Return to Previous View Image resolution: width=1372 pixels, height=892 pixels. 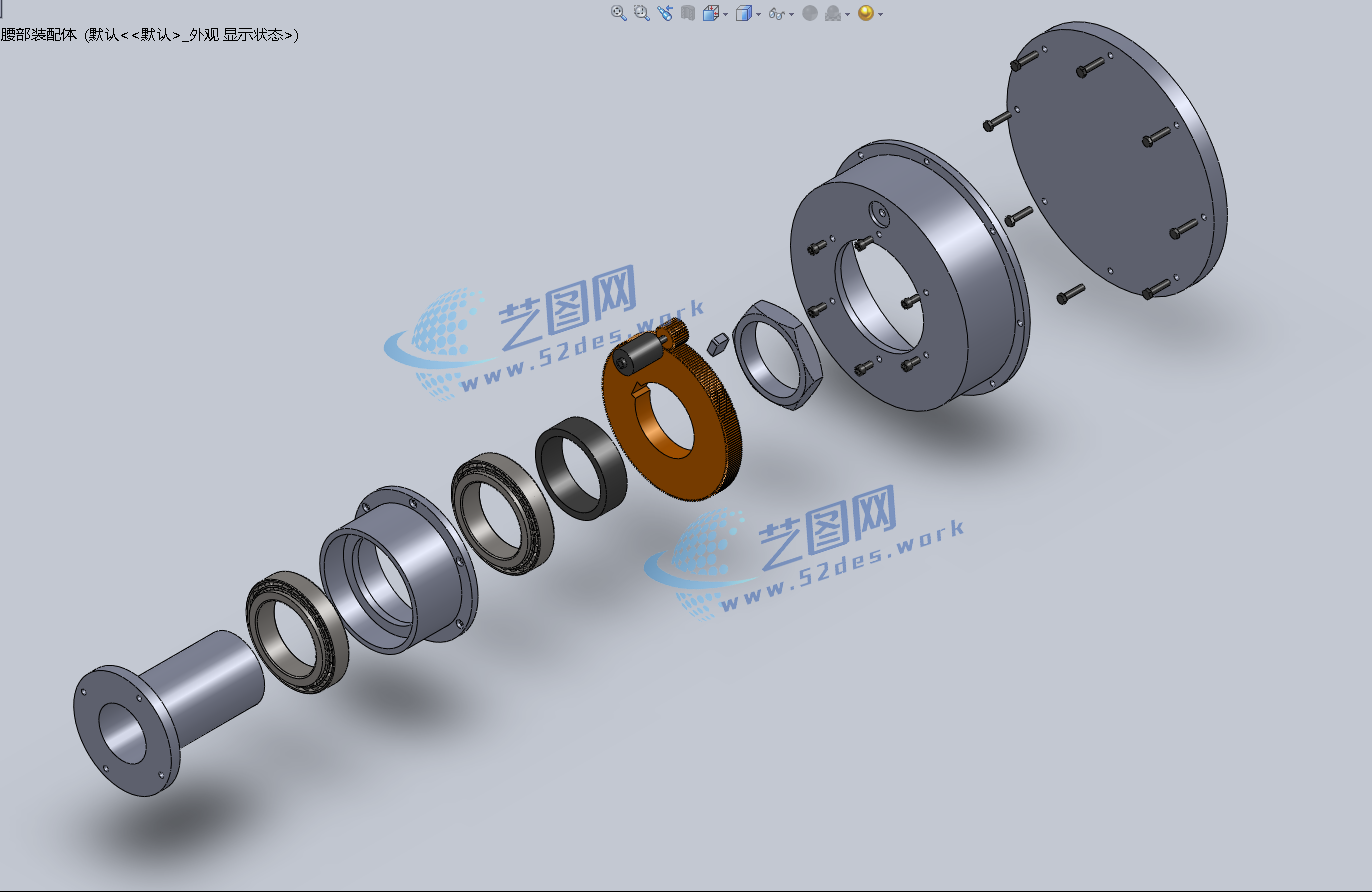tap(665, 13)
